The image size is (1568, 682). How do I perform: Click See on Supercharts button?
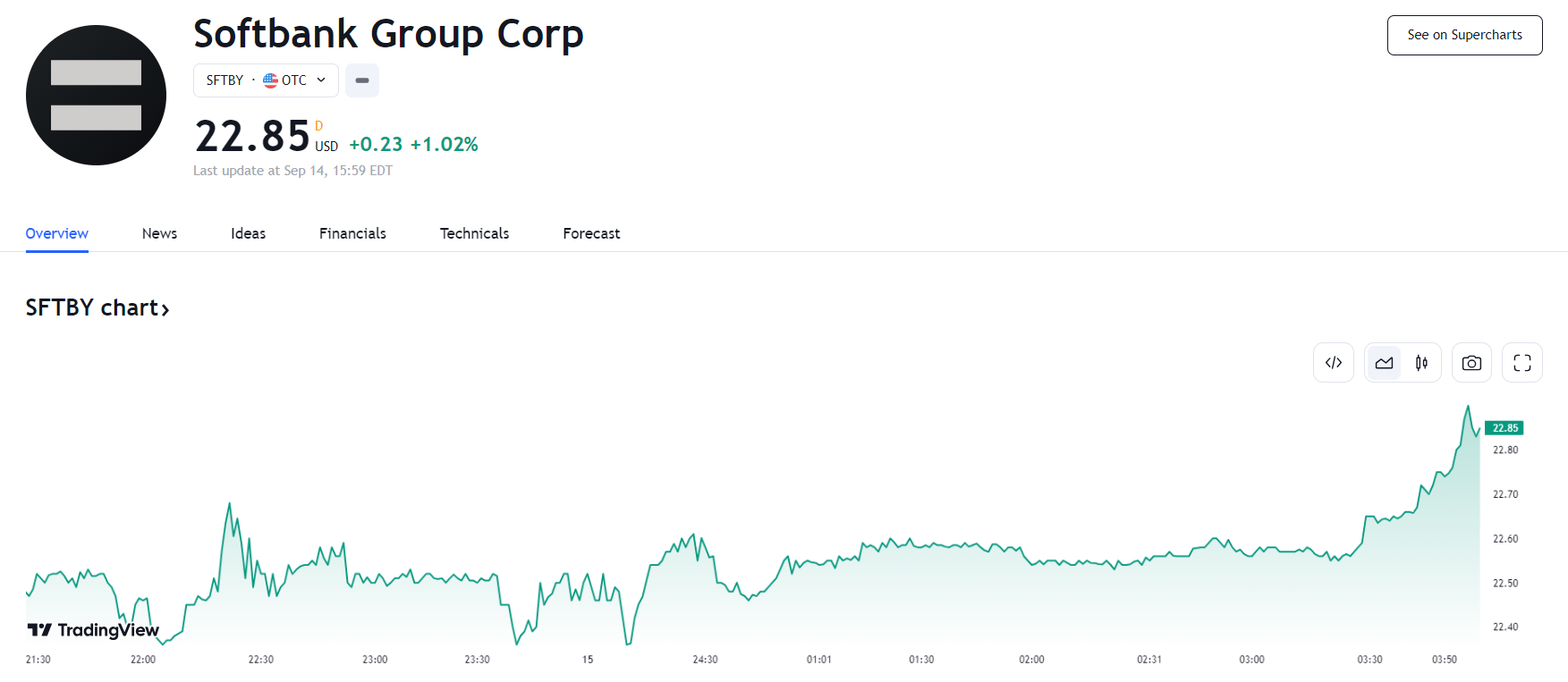click(1464, 35)
